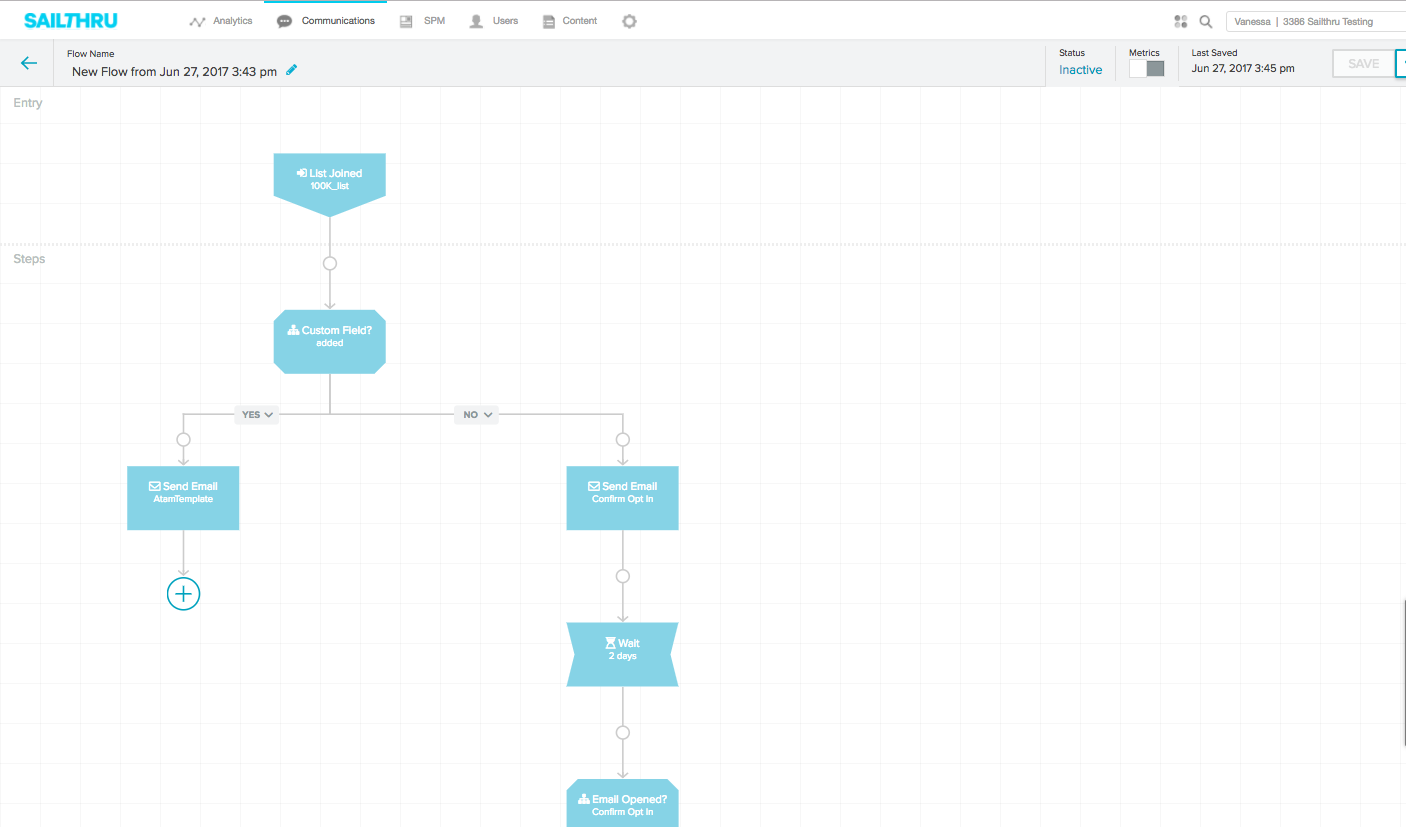Click connector circle above the Wait node
The image size is (1406, 827).
(x=623, y=576)
